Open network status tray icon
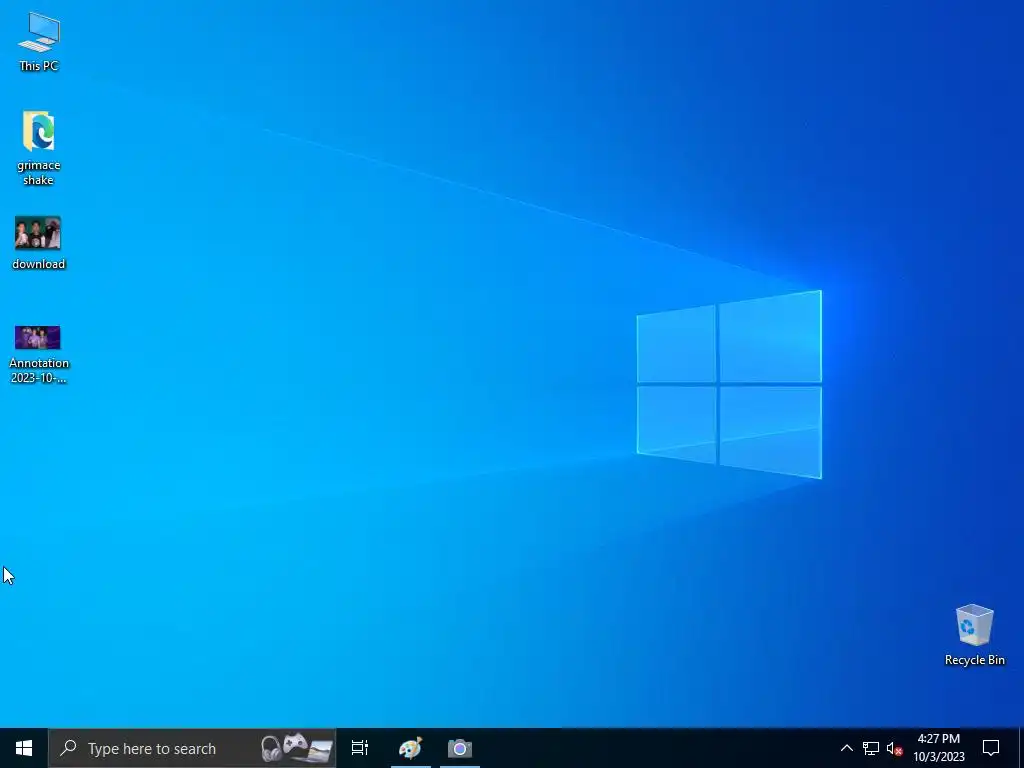The image size is (1024, 768). [x=871, y=748]
